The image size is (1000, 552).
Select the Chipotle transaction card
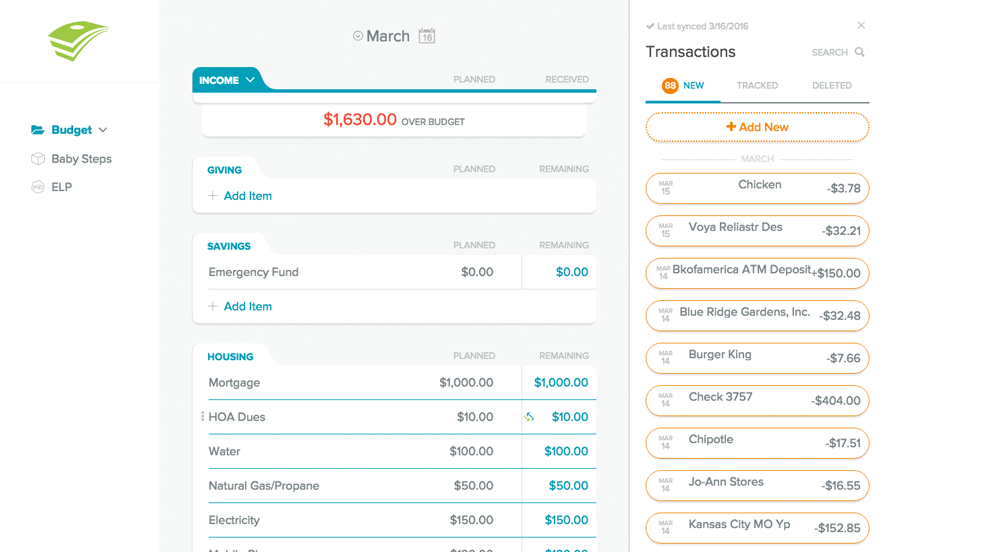[757, 442]
